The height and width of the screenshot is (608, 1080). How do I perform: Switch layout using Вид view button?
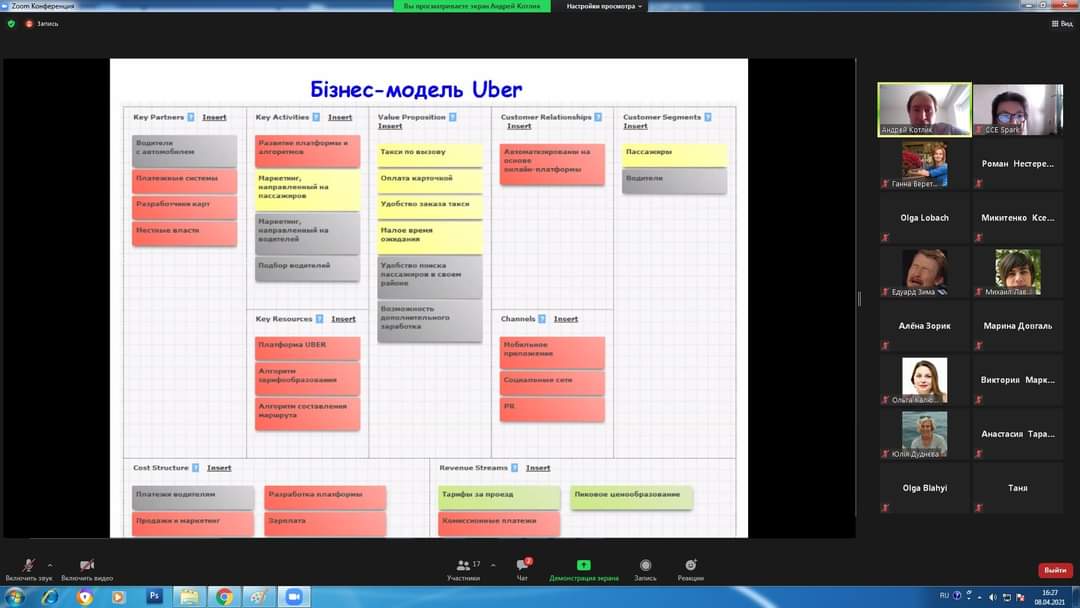pyautogui.click(x=1062, y=23)
